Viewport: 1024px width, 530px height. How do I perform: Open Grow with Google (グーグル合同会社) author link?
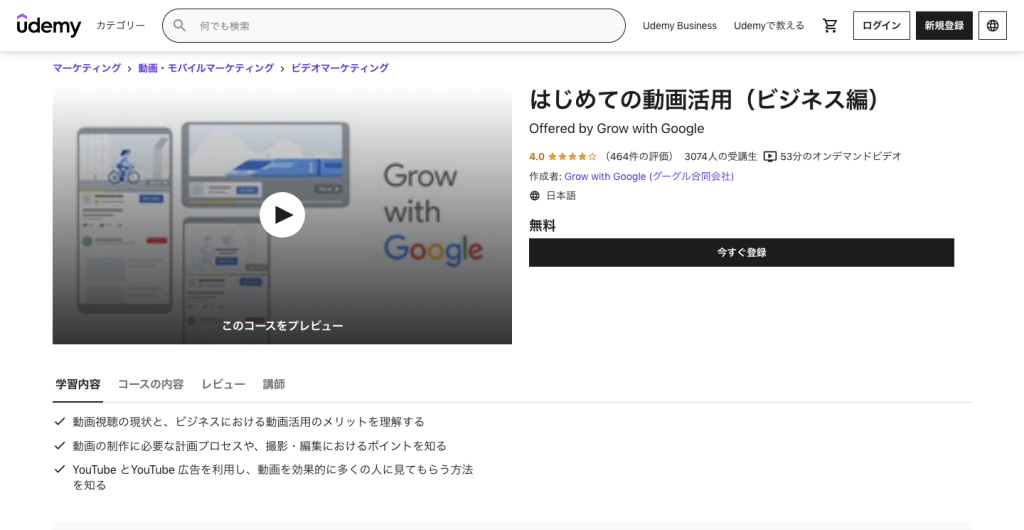click(648, 176)
